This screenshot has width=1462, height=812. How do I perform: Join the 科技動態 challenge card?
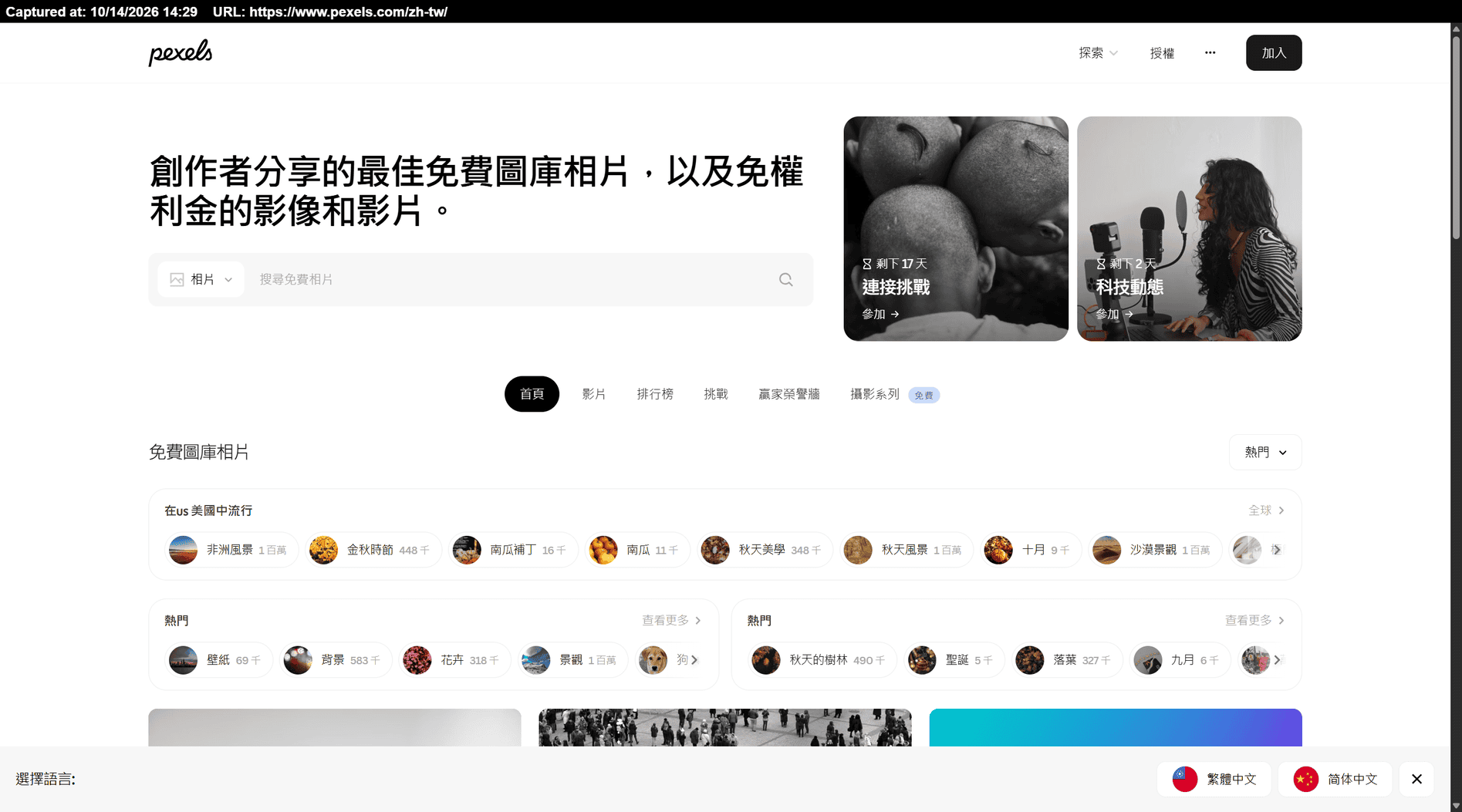click(1189, 229)
